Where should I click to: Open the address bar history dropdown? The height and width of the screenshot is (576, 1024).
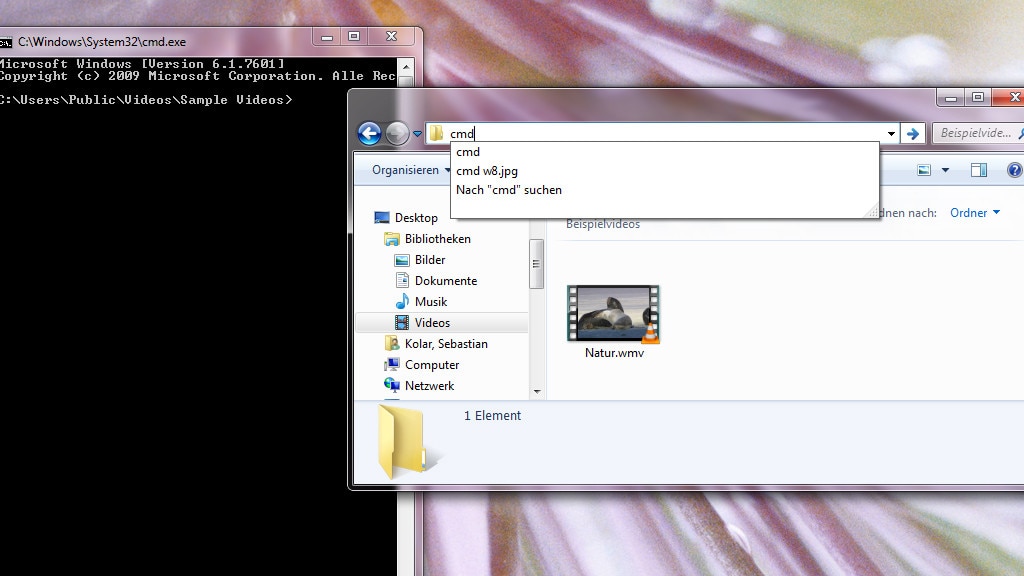[891, 134]
